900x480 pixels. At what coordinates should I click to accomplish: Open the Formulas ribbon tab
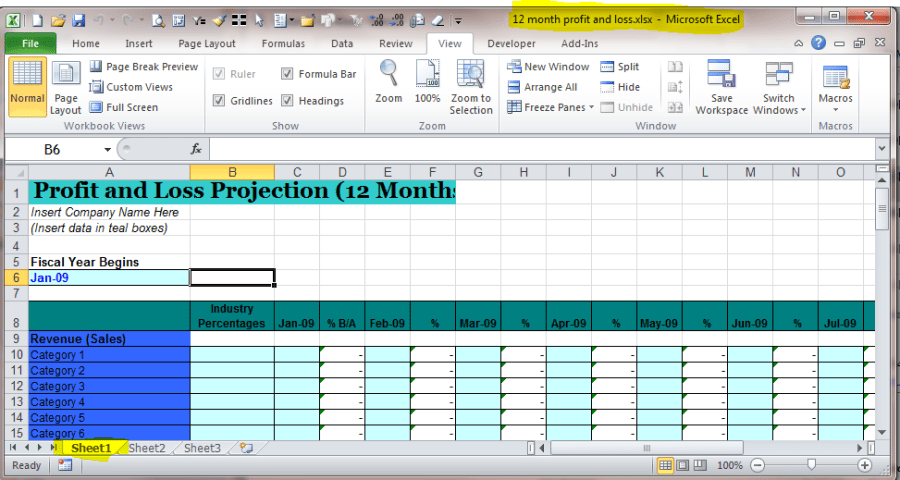pos(283,44)
